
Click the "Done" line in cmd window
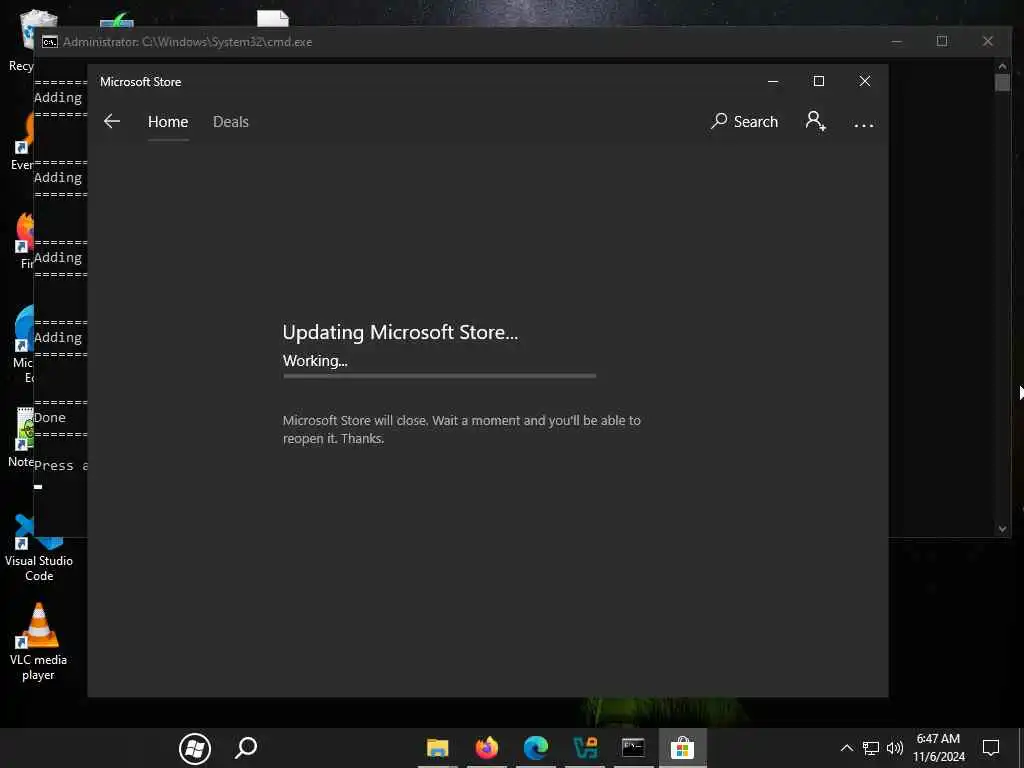[x=50, y=418]
